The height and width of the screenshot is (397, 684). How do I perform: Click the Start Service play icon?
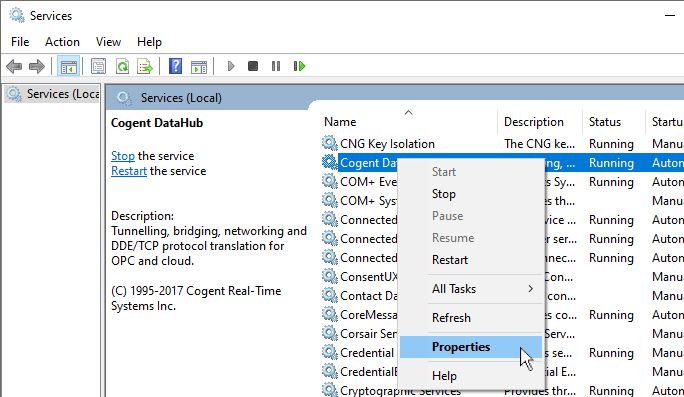pos(231,66)
